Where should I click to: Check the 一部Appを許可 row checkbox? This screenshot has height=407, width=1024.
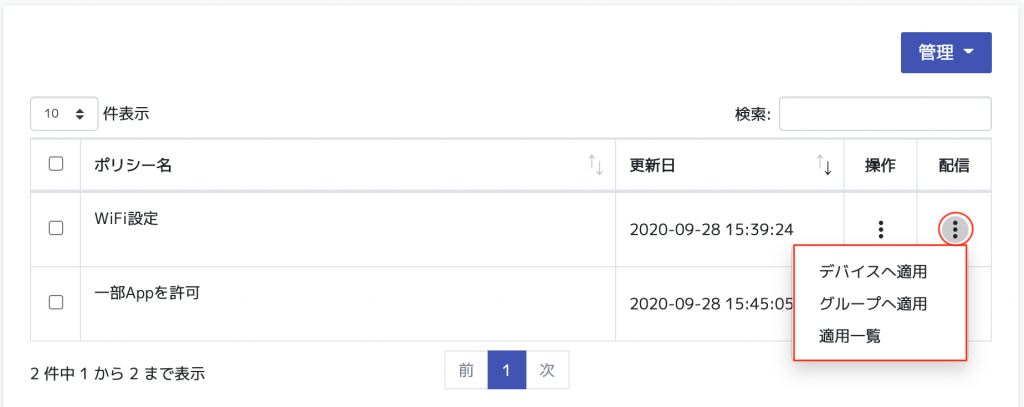click(56, 301)
